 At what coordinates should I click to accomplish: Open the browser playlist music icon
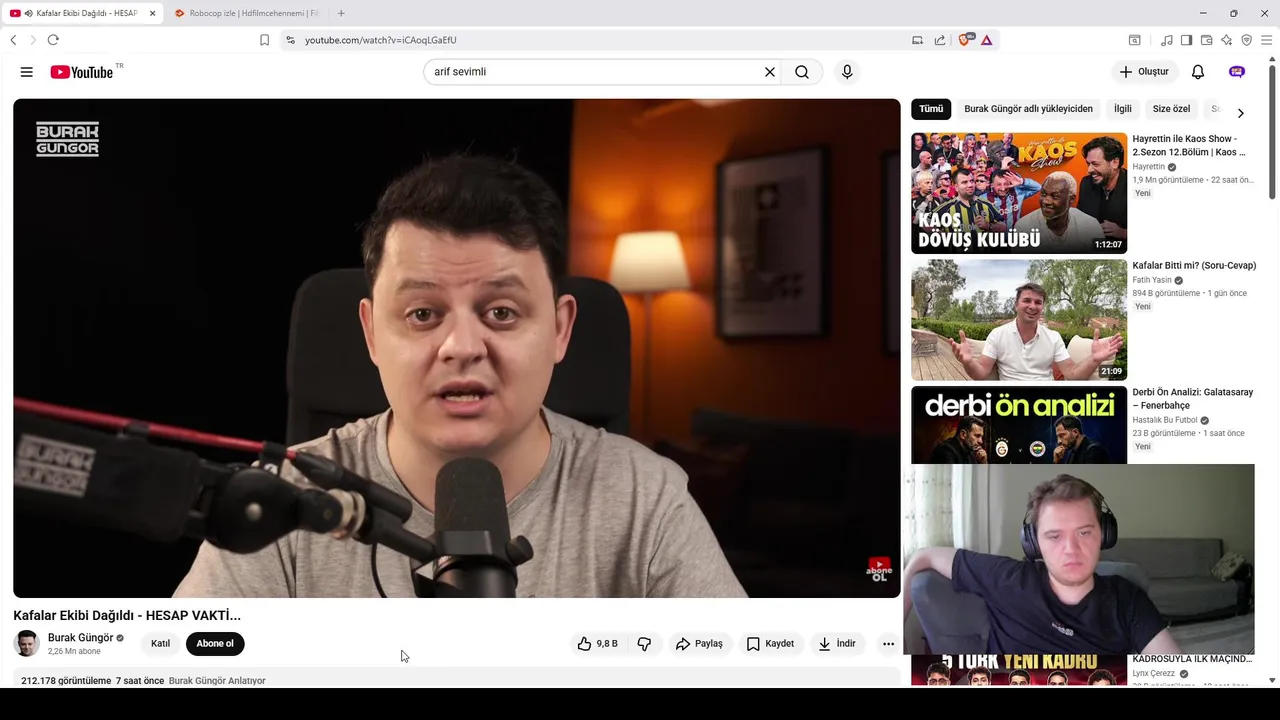[1167, 40]
